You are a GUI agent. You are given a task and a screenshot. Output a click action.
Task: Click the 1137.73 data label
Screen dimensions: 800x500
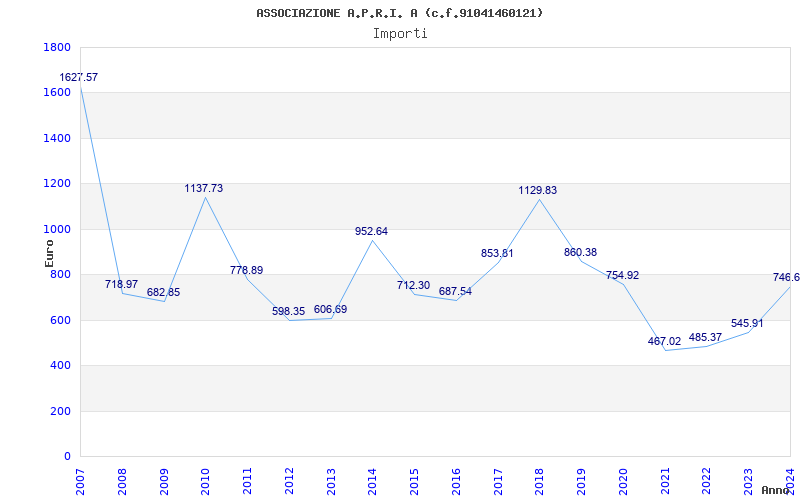(204, 188)
